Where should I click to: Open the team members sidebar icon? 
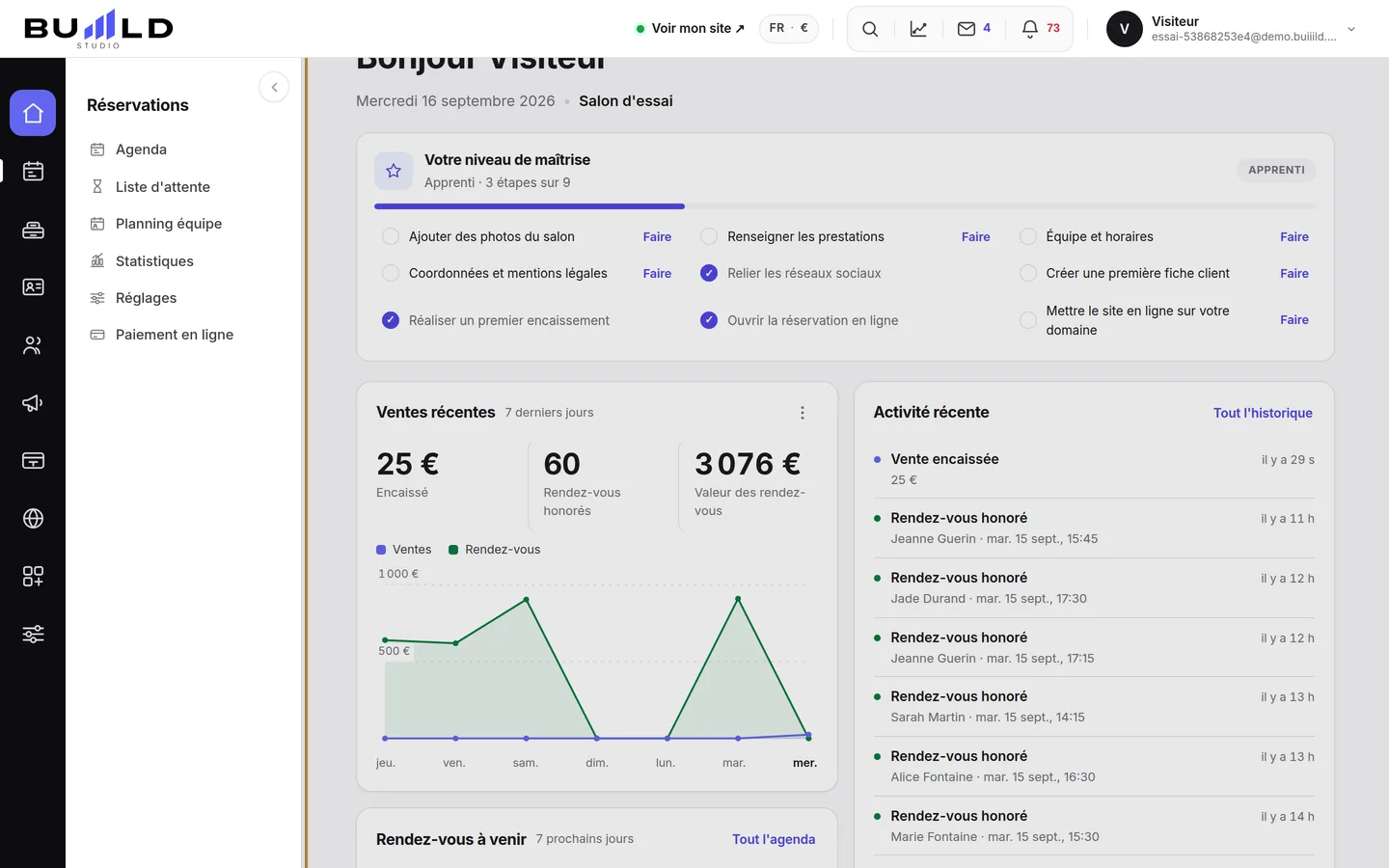point(33,345)
